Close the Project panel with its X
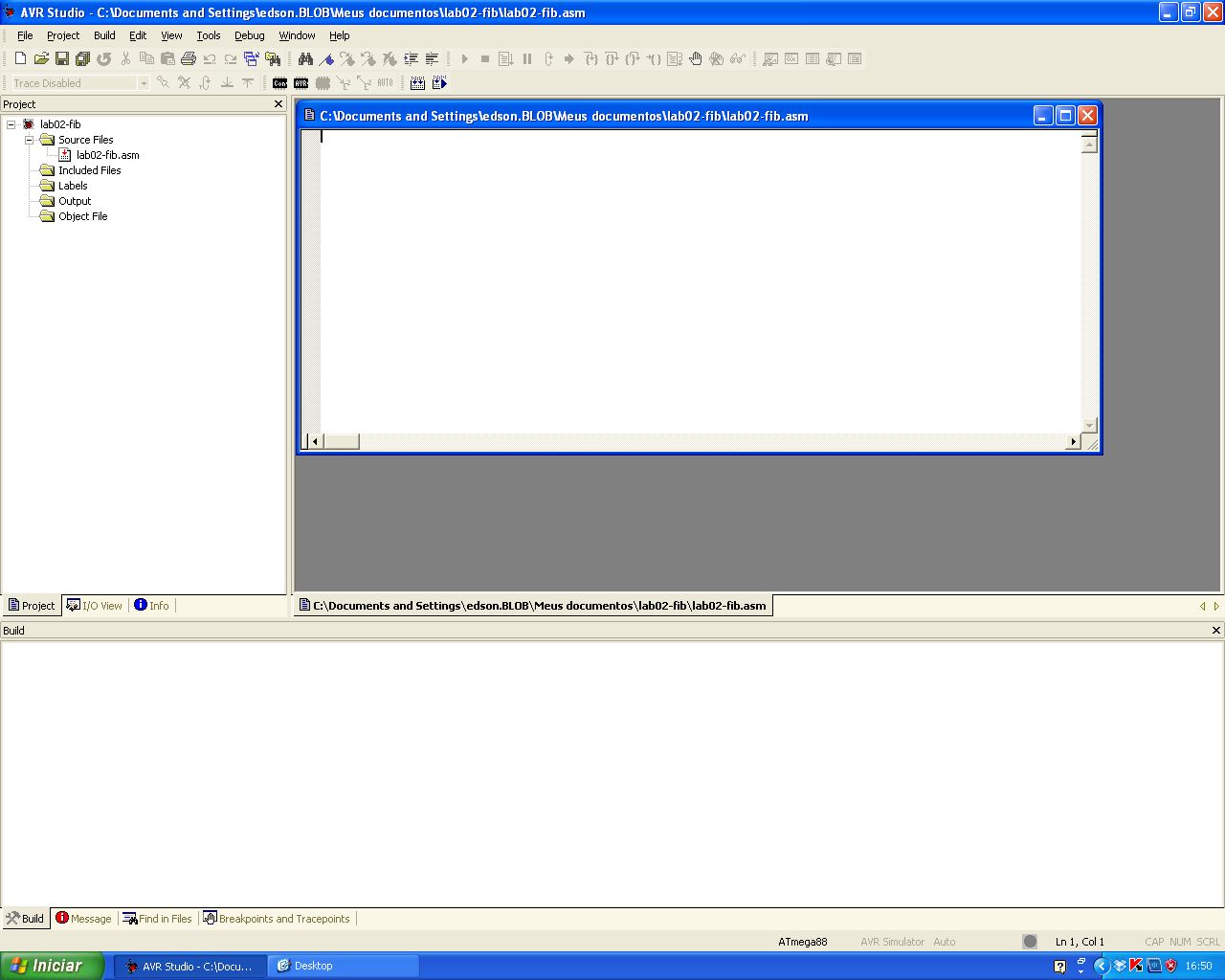This screenshot has height=980, width=1225. pos(278,104)
